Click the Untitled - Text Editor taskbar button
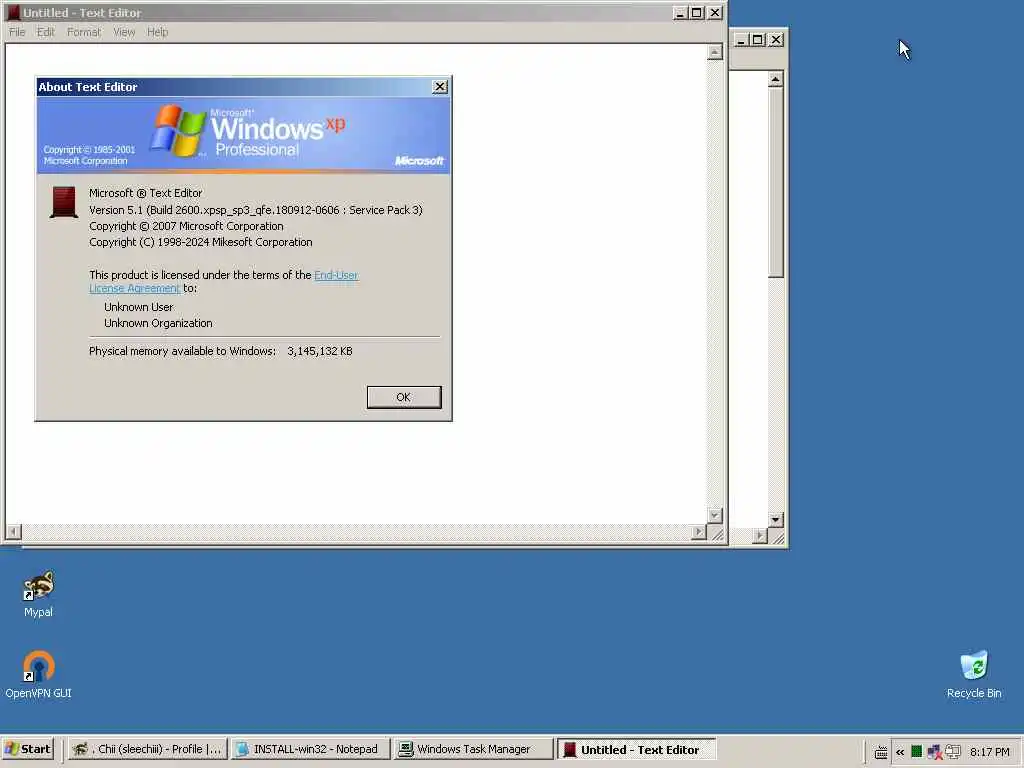Viewport: 1024px width, 768px height. (x=636, y=749)
